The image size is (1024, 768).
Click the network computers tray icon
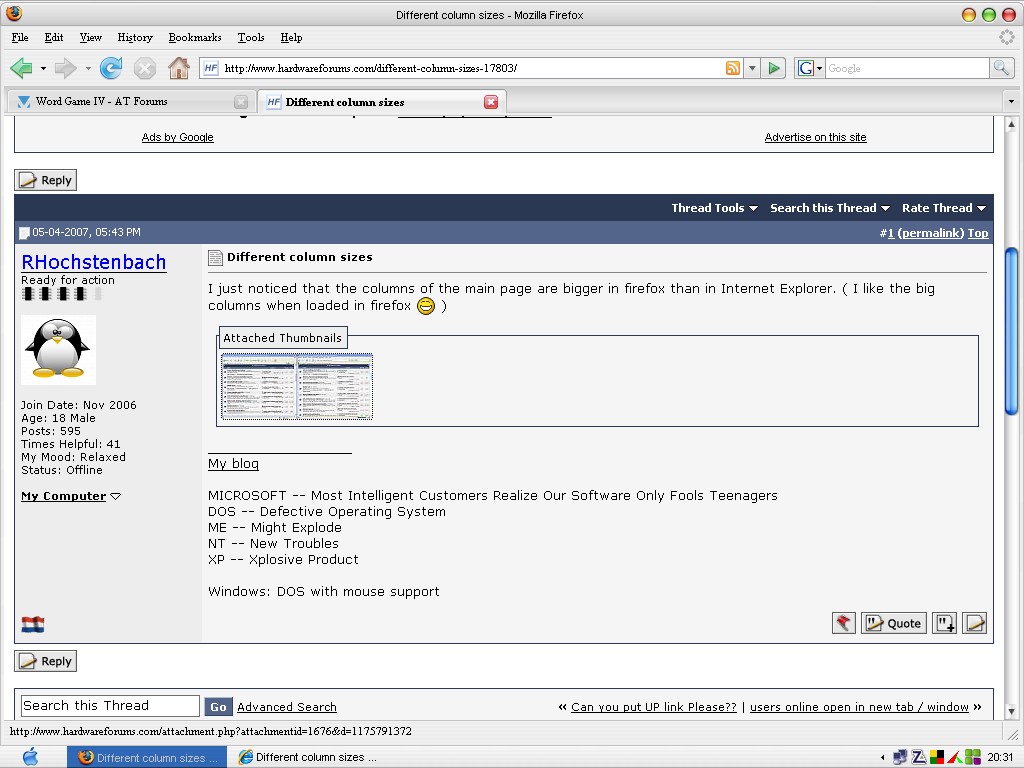click(900, 757)
